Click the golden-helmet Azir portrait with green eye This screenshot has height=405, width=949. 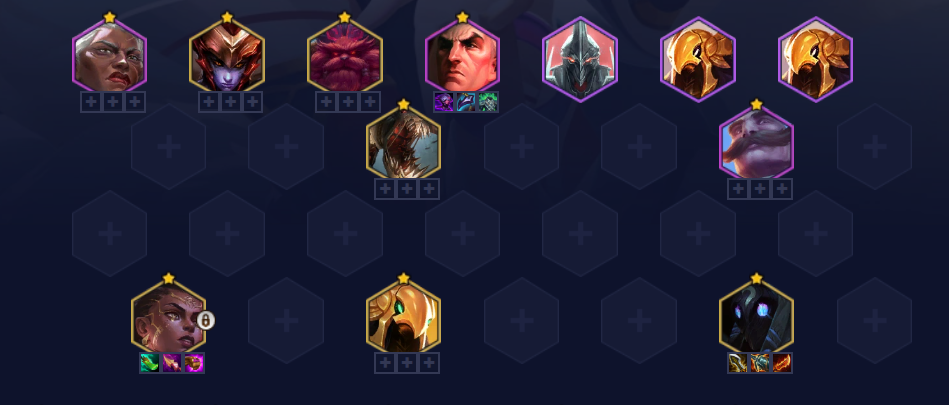coord(404,320)
